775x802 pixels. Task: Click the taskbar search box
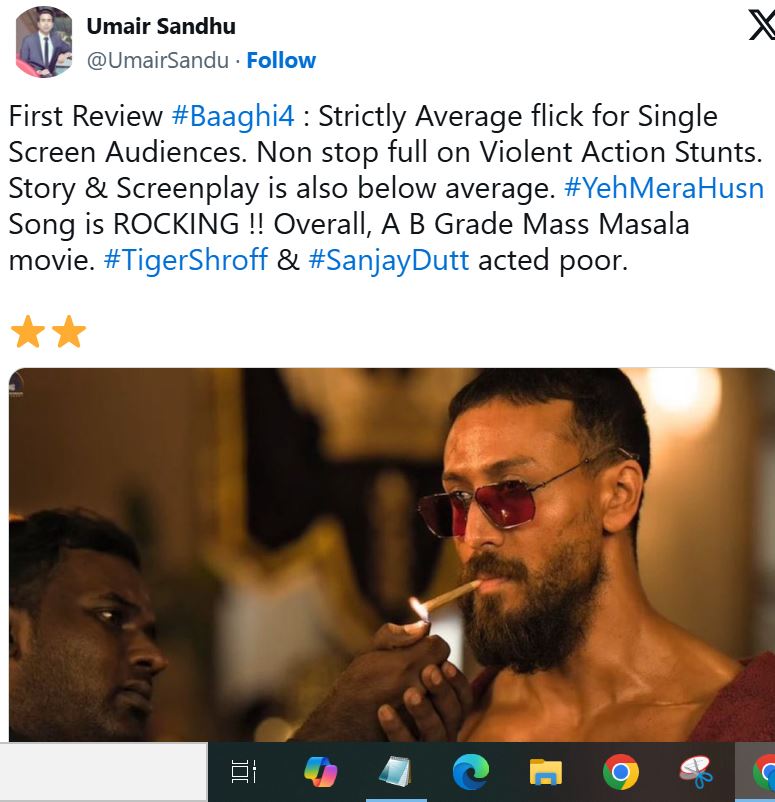[x=100, y=772]
